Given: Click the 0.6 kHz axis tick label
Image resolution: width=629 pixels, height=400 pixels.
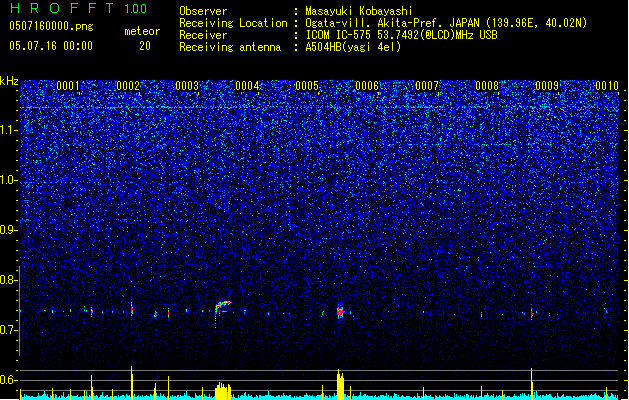Looking at the screenshot, I should 8,380.
